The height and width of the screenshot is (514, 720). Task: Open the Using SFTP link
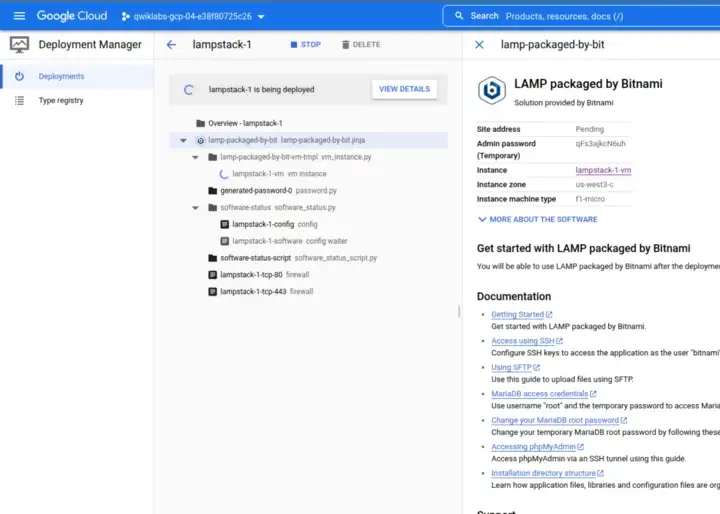click(515, 367)
